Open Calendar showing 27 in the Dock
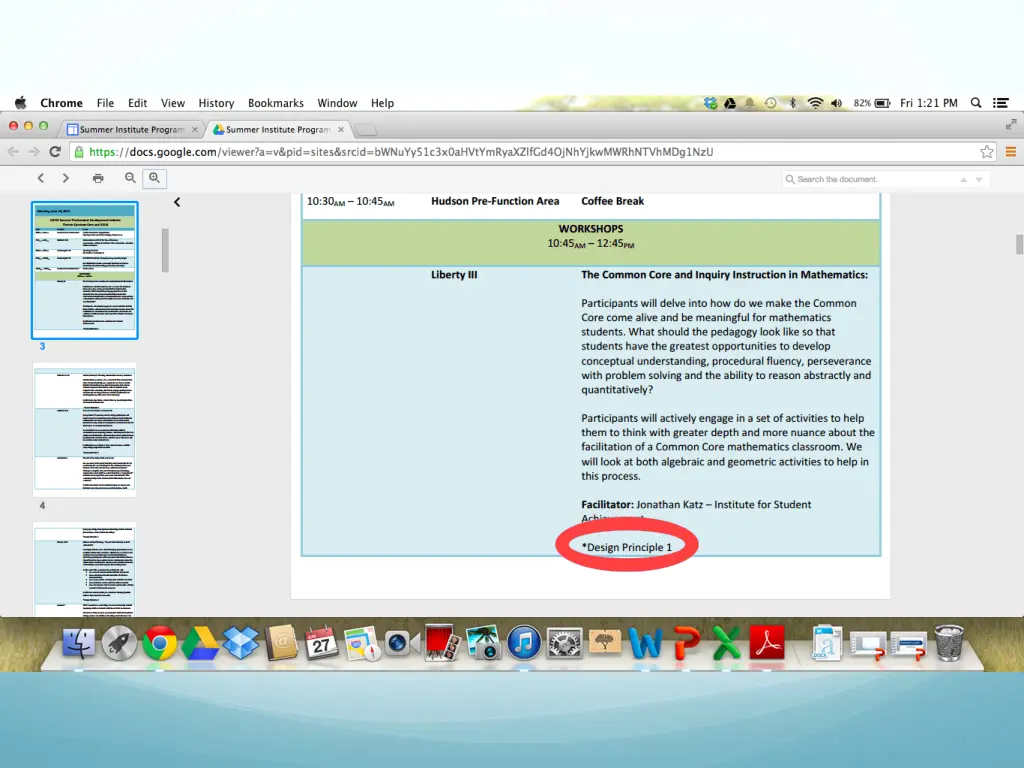The height and width of the screenshot is (768, 1024). pyautogui.click(x=321, y=643)
